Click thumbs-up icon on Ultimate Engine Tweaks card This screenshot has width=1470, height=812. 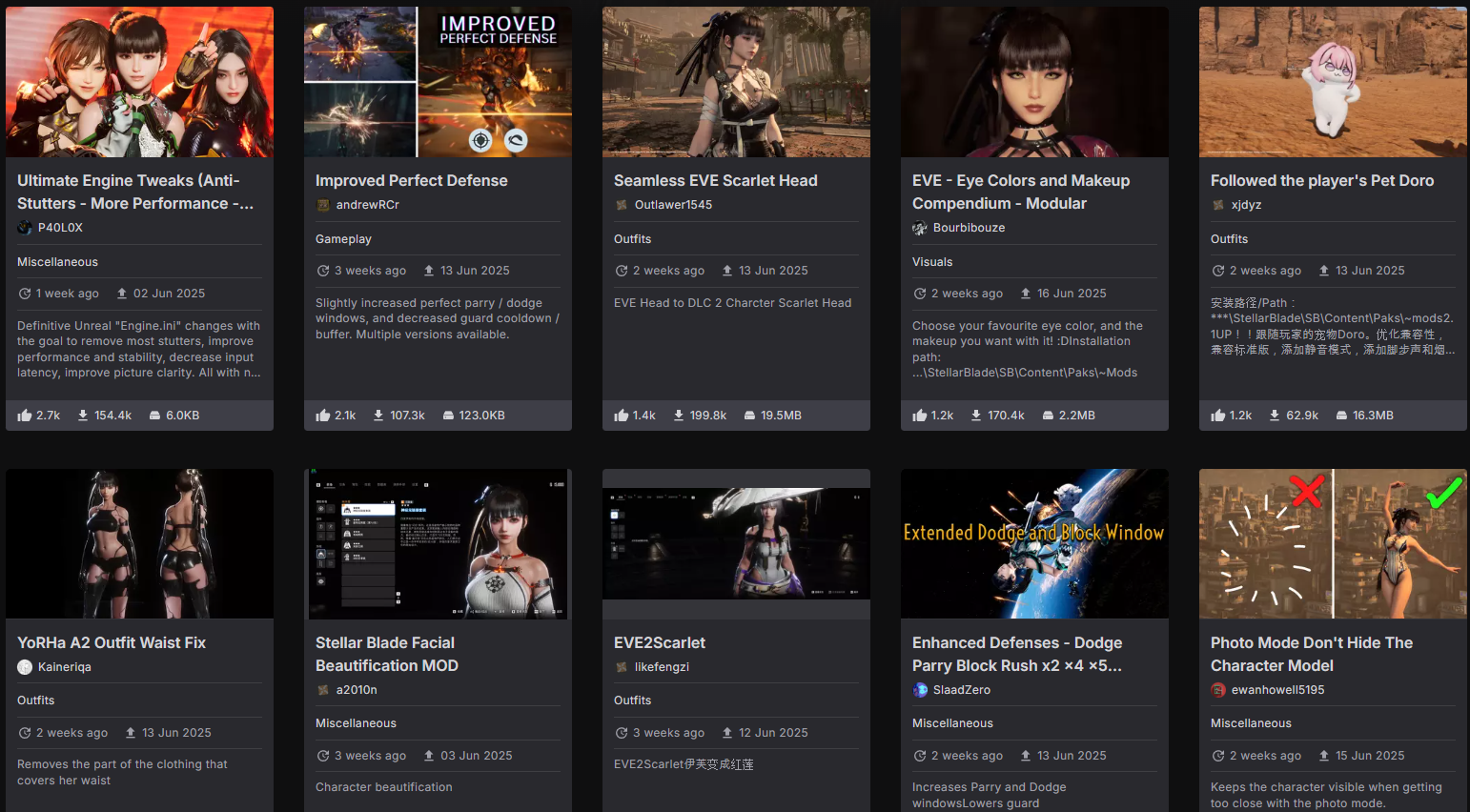25,416
